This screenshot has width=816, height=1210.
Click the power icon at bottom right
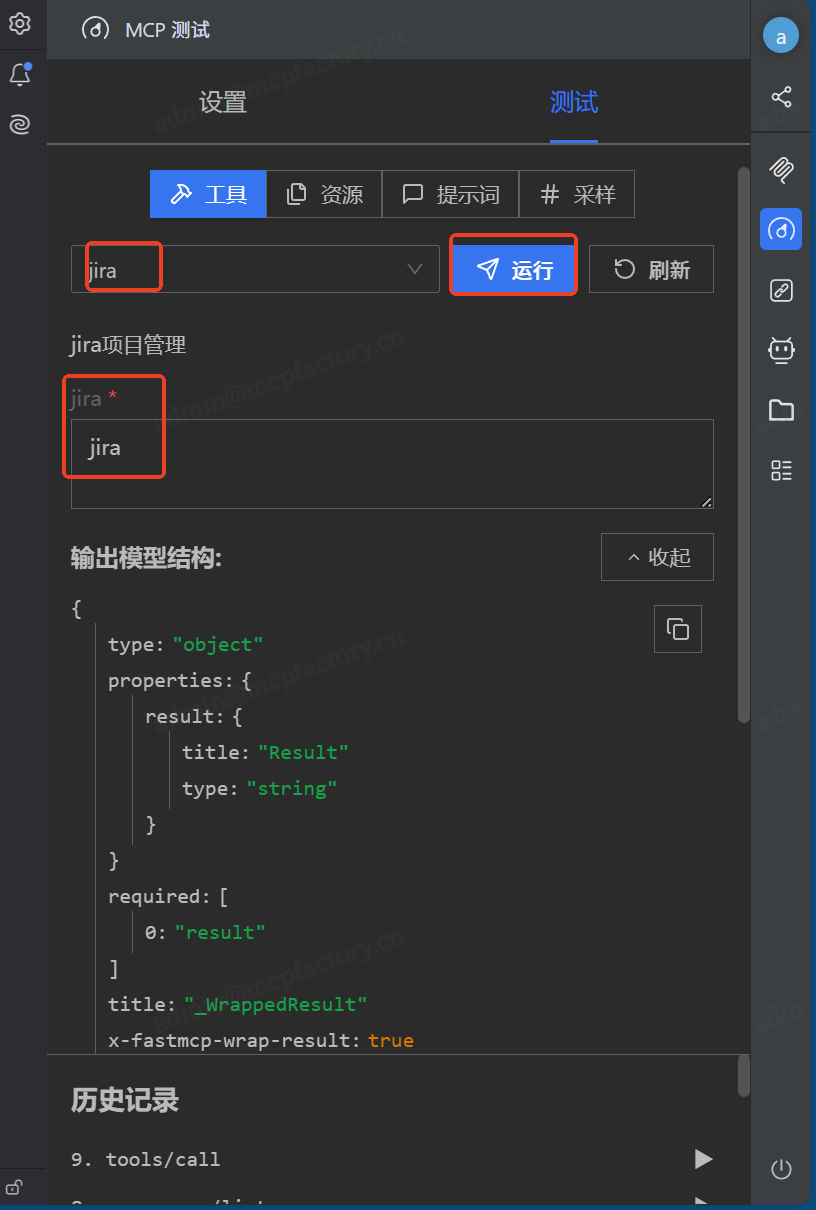(x=781, y=1169)
